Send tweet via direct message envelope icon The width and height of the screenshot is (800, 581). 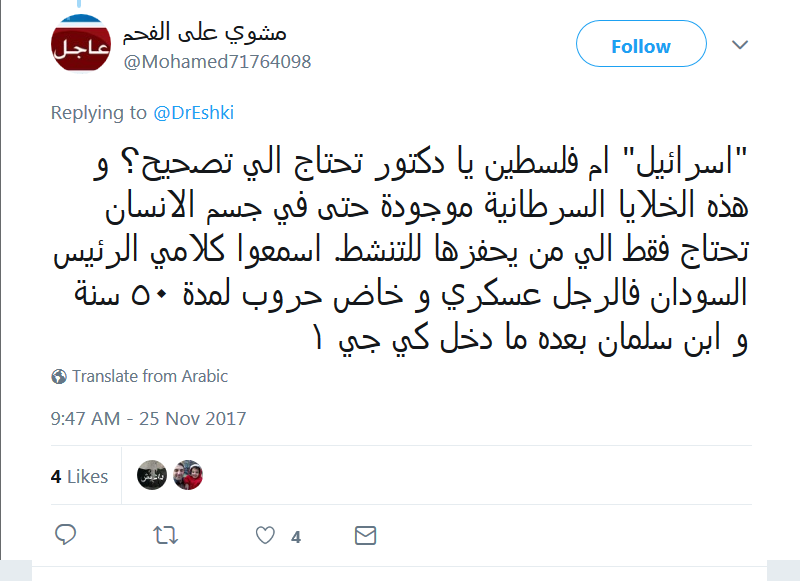364,536
